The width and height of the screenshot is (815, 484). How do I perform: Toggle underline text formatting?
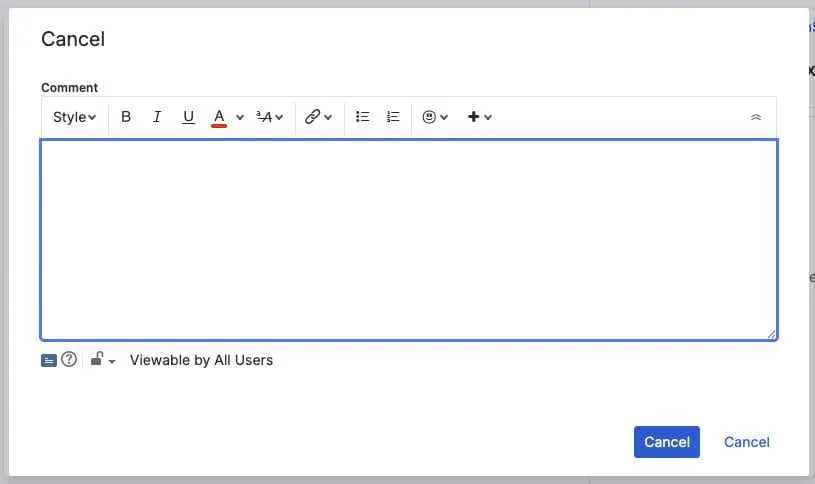pyautogui.click(x=188, y=117)
